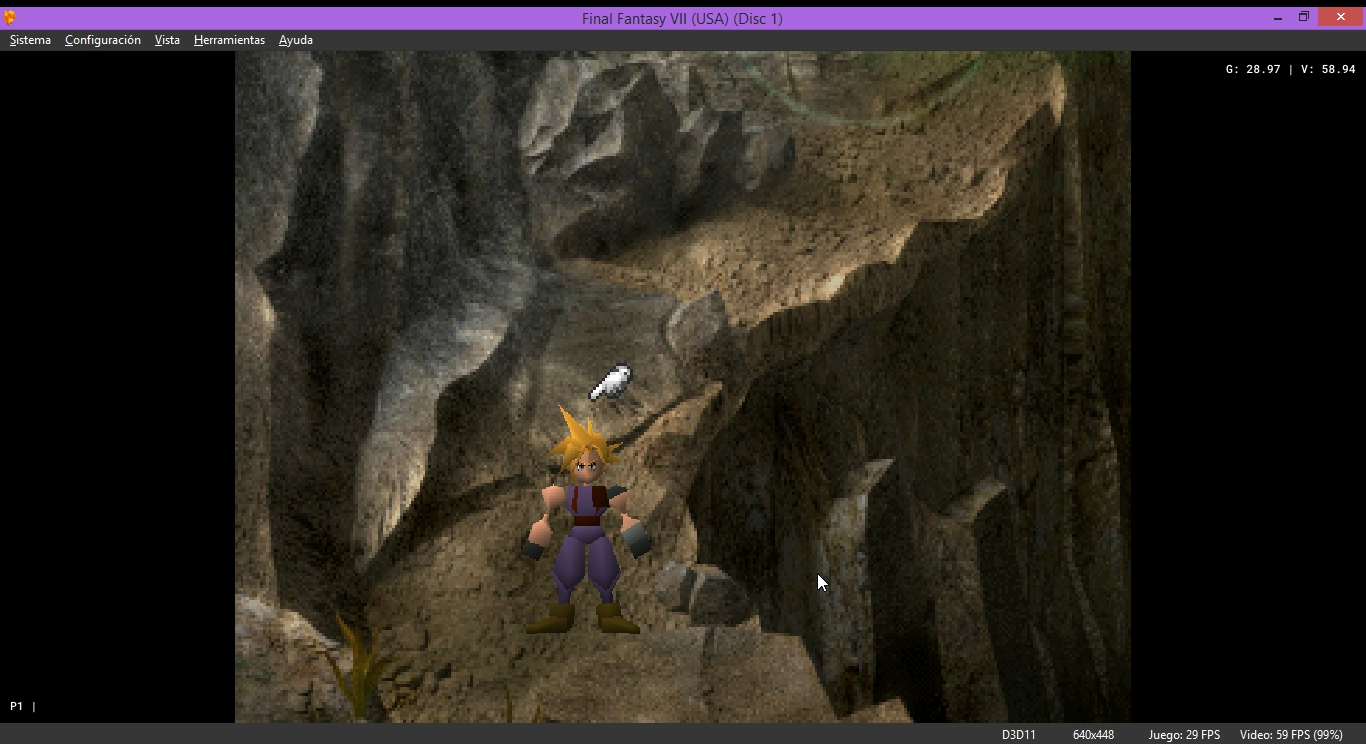1366x744 pixels.
Task: Click the window title Final Fantasy VII (USA)
Action: [x=682, y=18]
